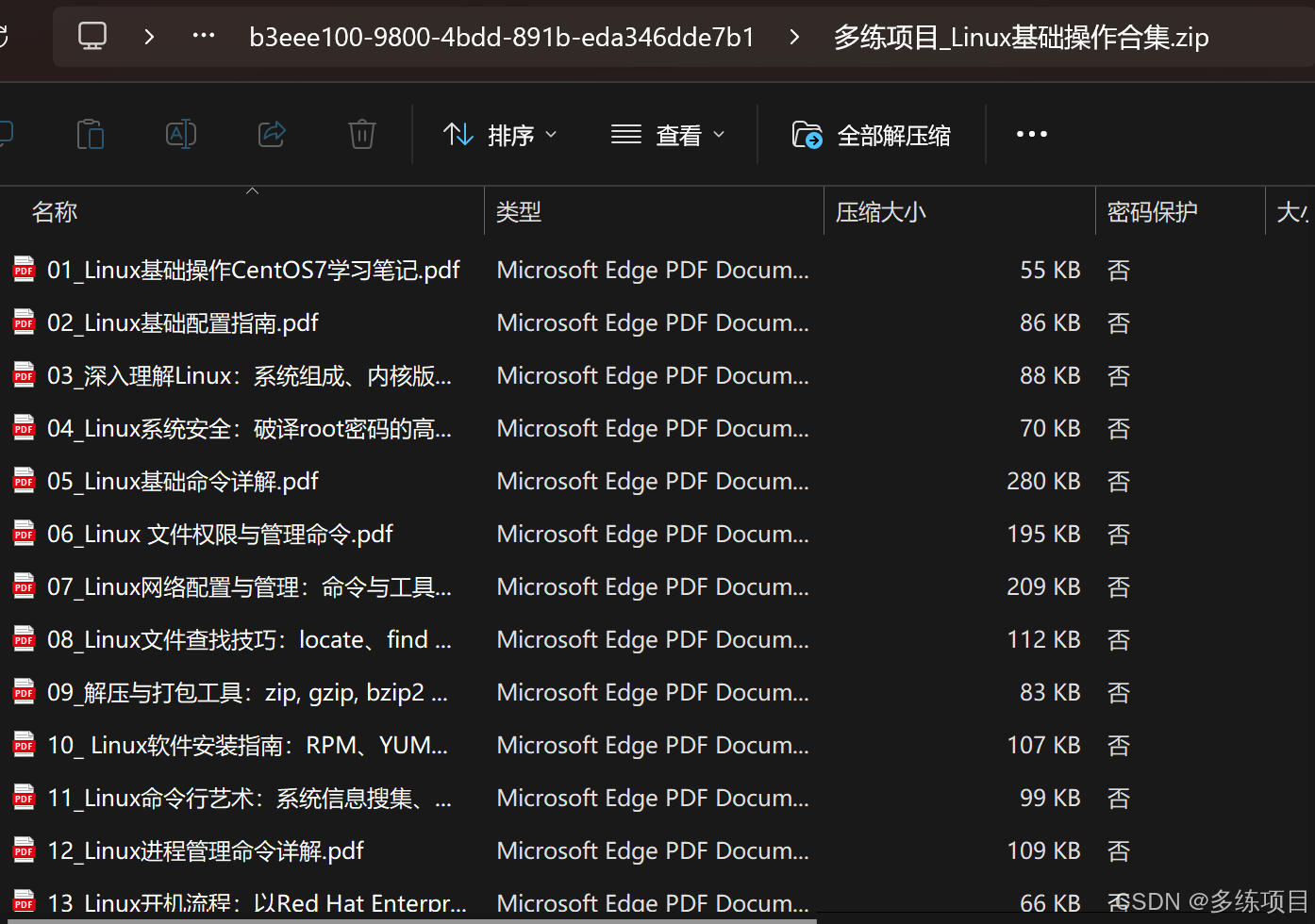Select file name 06_Linux 文件权限与管理命令.pdf

tap(220, 535)
